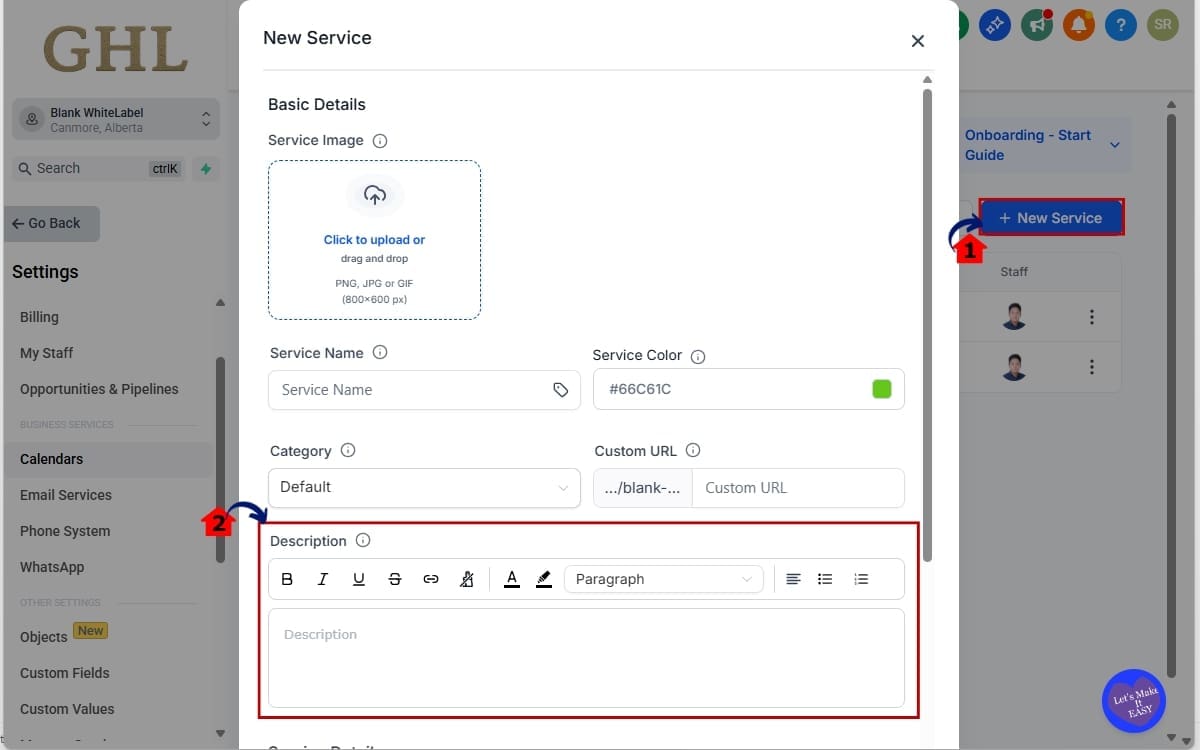The height and width of the screenshot is (750, 1200).
Task: Open the Paragraph style dropdown
Action: point(663,578)
